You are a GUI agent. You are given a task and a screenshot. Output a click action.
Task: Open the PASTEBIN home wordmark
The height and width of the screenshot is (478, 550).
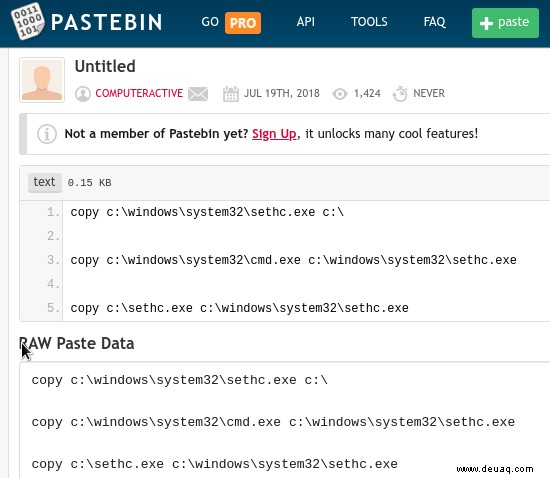click(x=107, y=22)
